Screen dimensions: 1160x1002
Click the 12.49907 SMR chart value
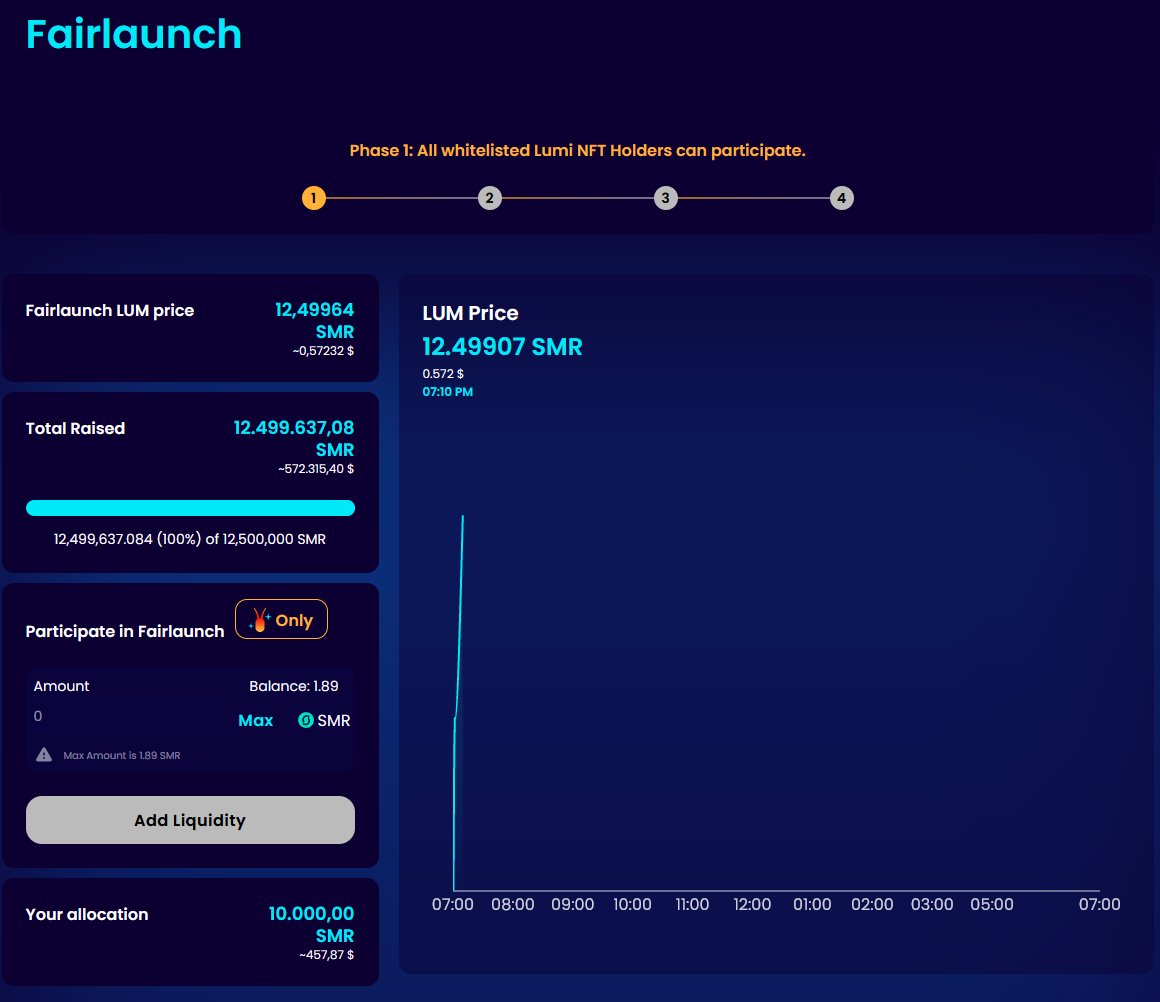502,346
